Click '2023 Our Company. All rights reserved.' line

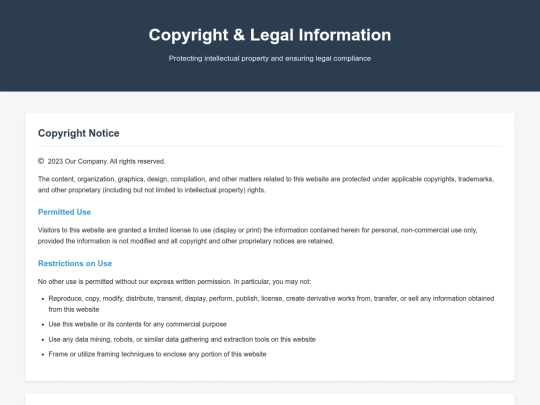[x=106, y=162]
